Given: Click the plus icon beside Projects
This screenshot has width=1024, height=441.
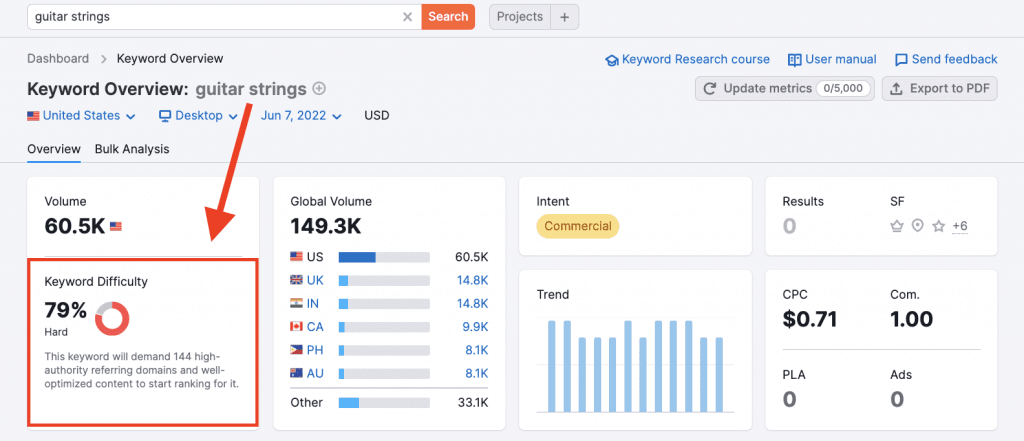Looking at the screenshot, I should tap(564, 17).
